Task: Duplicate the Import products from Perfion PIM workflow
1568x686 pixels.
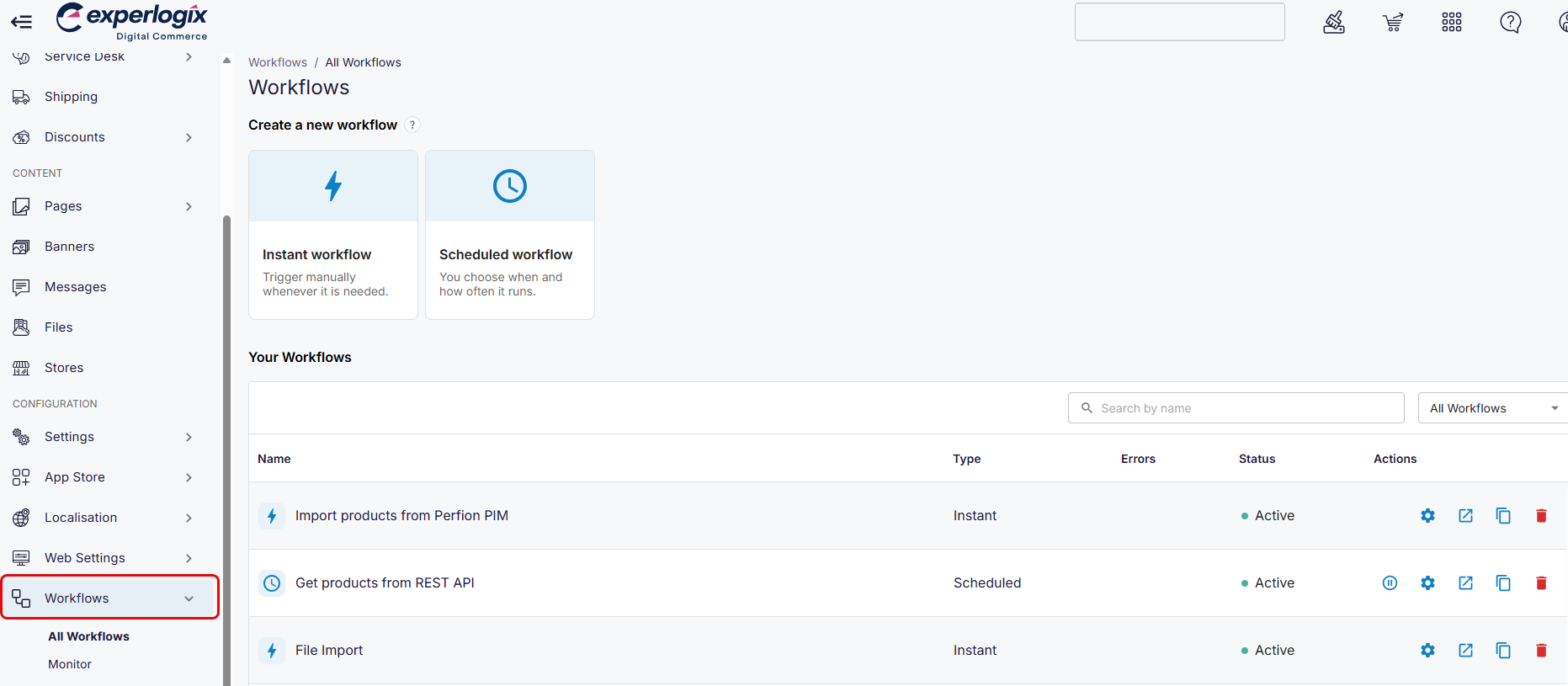Action: (x=1503, y=515)
